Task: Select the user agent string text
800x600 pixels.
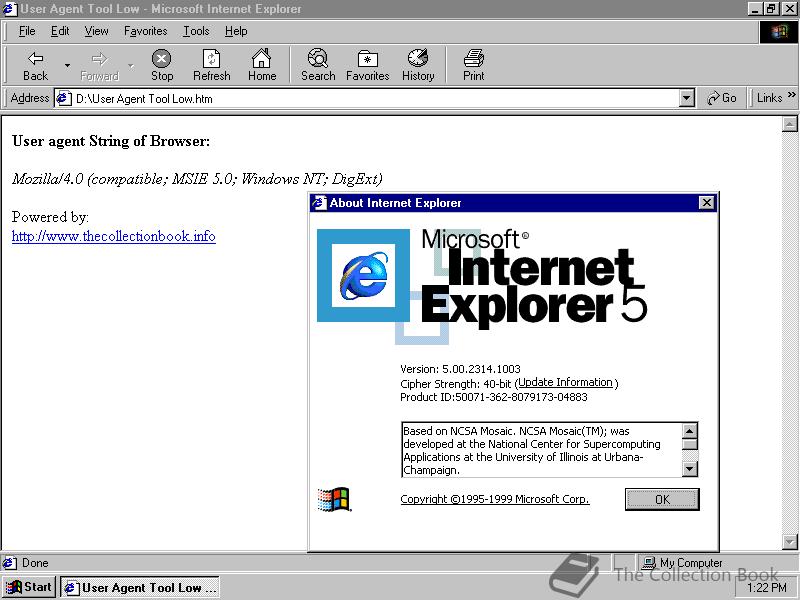Action: click(x=197, y=179)
